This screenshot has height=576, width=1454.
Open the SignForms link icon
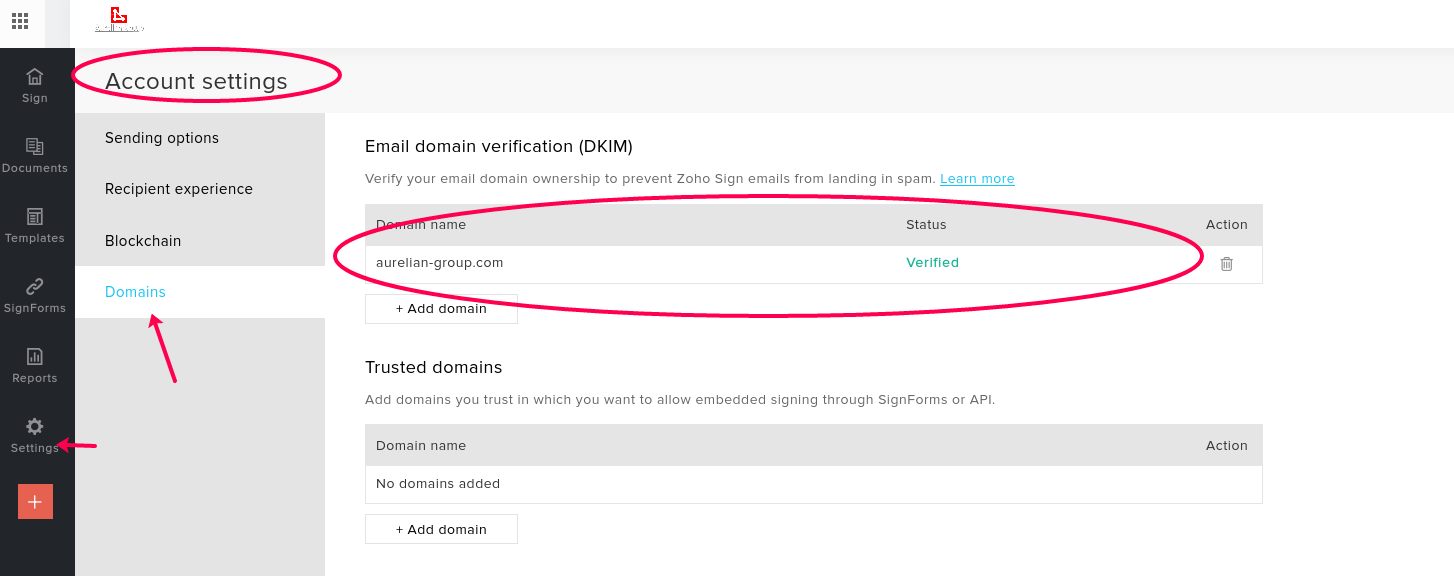pyautogui.click(x=35, y=286)
